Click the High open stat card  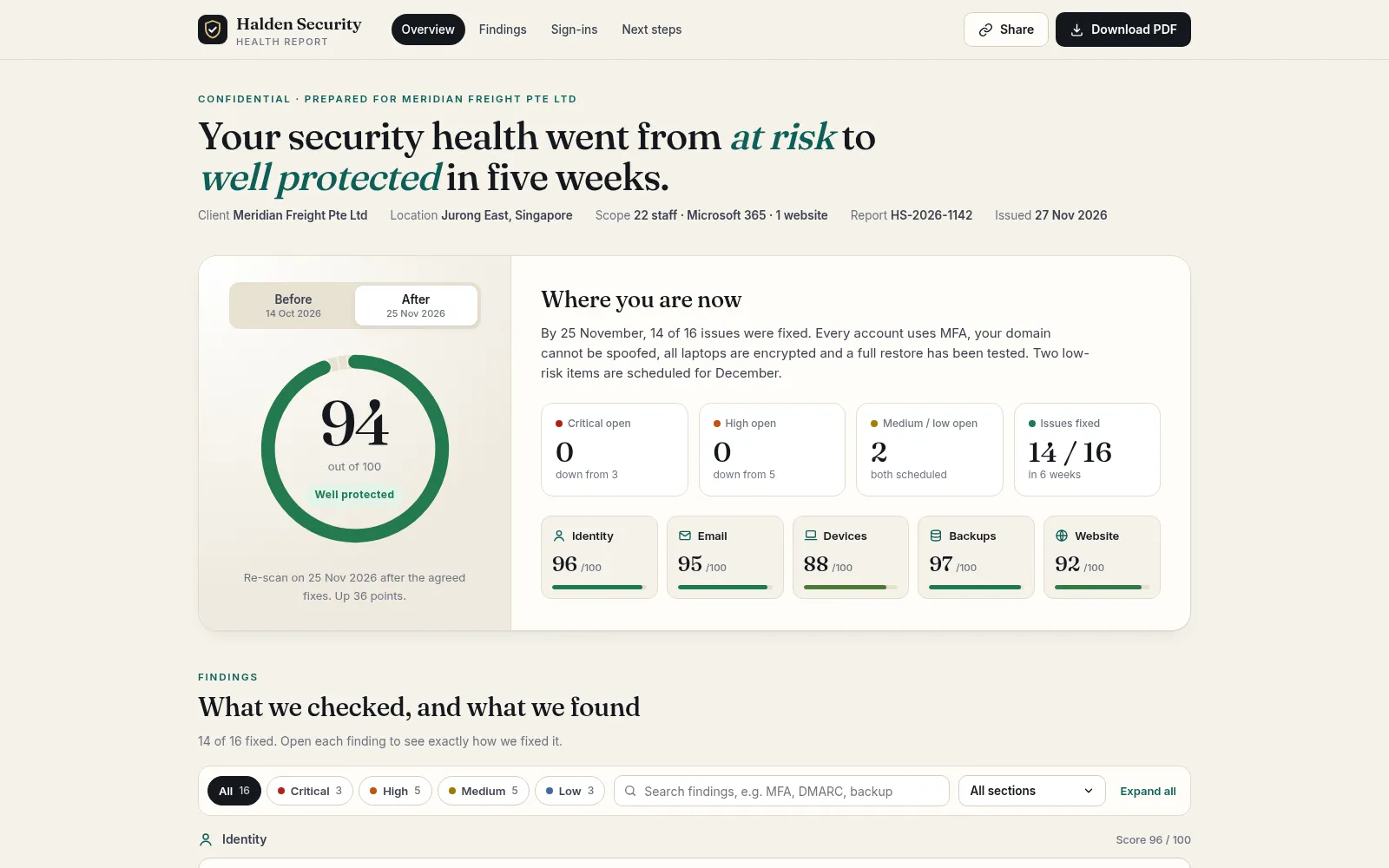tap(772, 450)
